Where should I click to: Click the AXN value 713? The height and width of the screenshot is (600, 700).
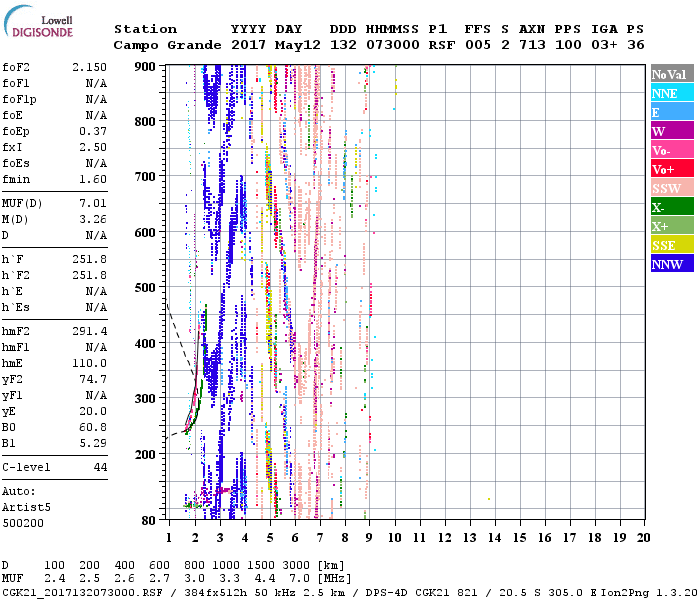tap(532, 45)
